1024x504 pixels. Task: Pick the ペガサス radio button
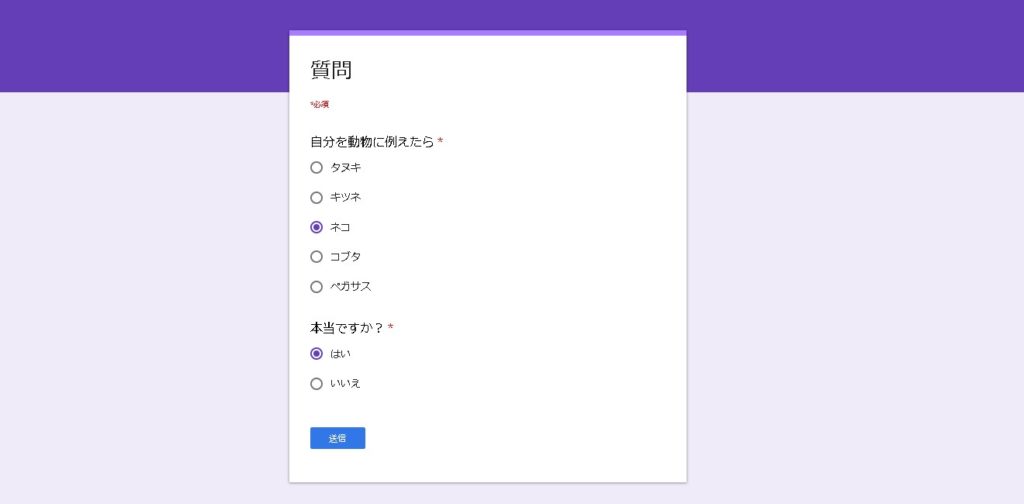tap(317, 287)
